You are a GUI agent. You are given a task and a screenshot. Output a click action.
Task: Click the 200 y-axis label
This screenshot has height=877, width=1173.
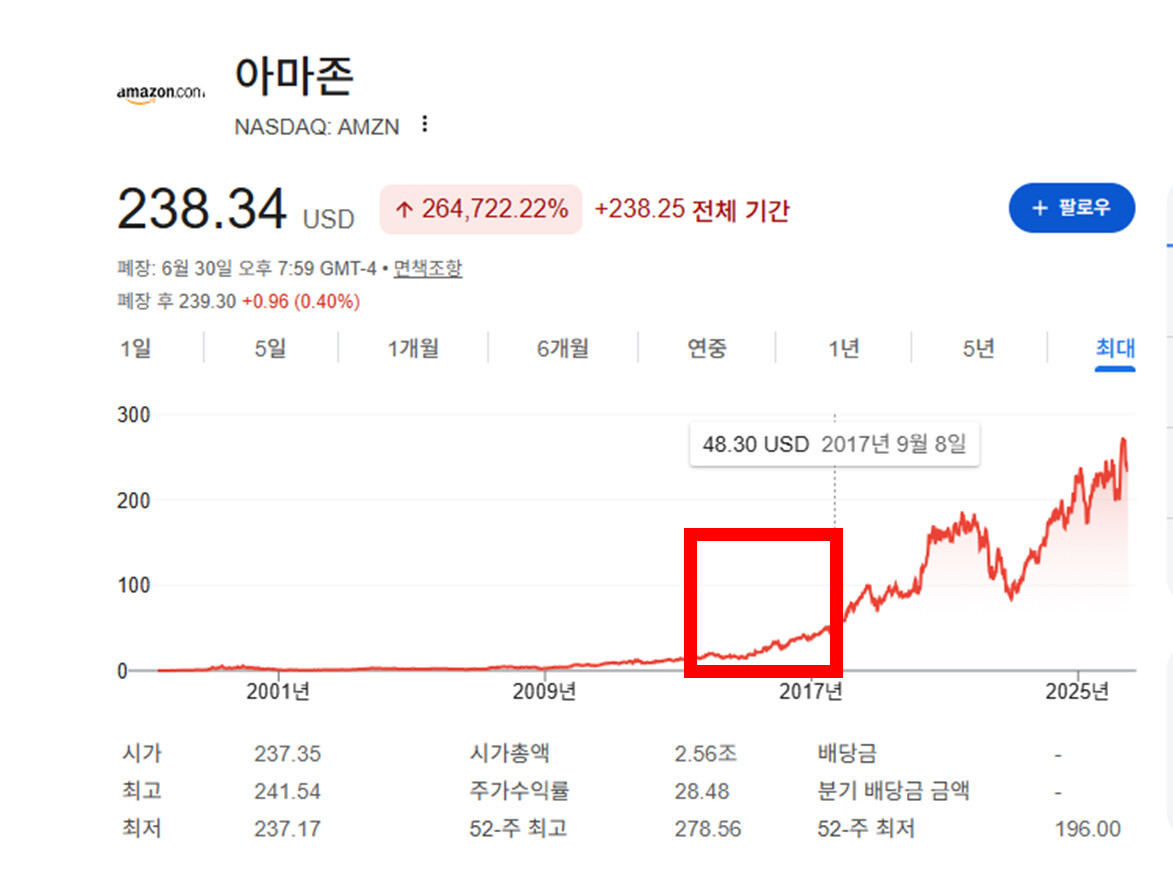pos(134,501)
